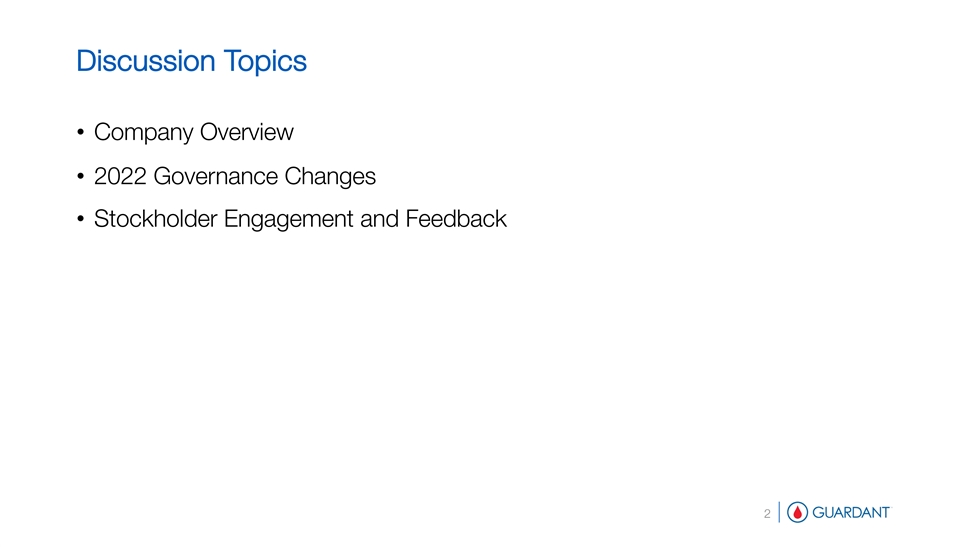This screenshot has height=547, width=960.
Task: Select the 2022 Governance Changes bullet line
Action: 234,177
